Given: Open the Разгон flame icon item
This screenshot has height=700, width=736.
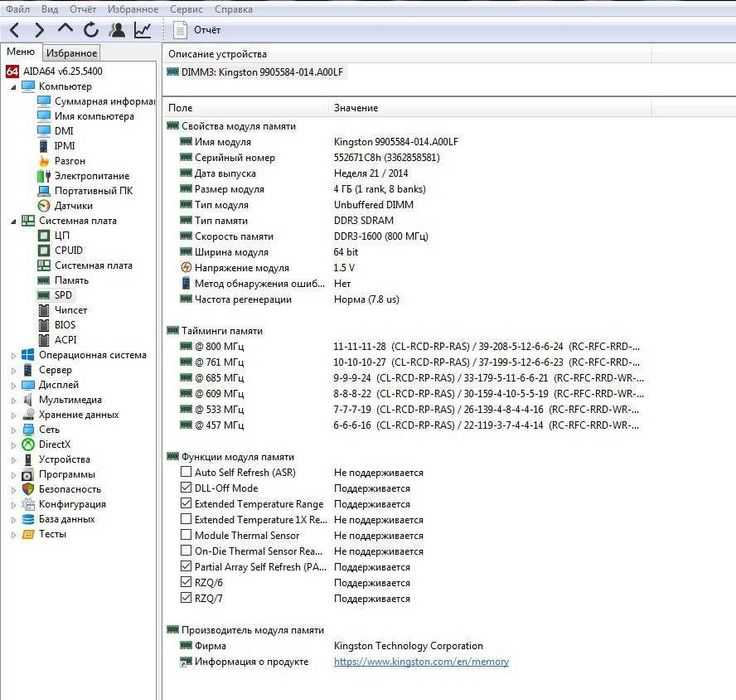Looking at the screenshot, I should (x=69, y=161).
